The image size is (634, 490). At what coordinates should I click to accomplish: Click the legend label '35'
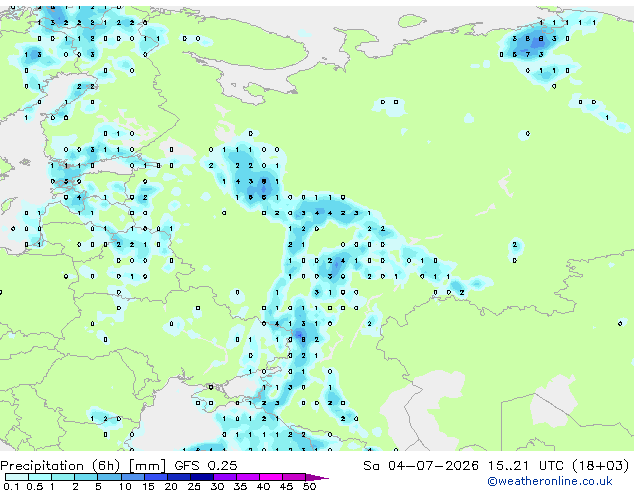[x=240, y=486]
